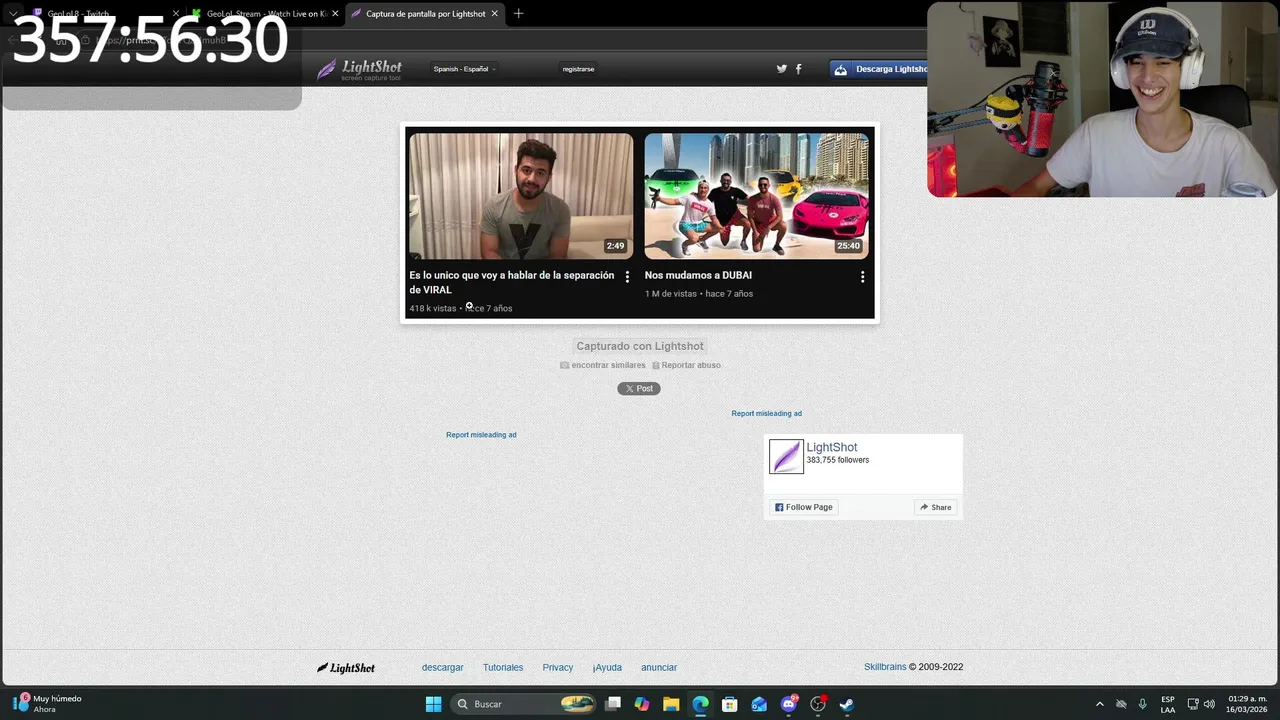Click '1 M de vistas • hace 7 años'

click(699, 293)
